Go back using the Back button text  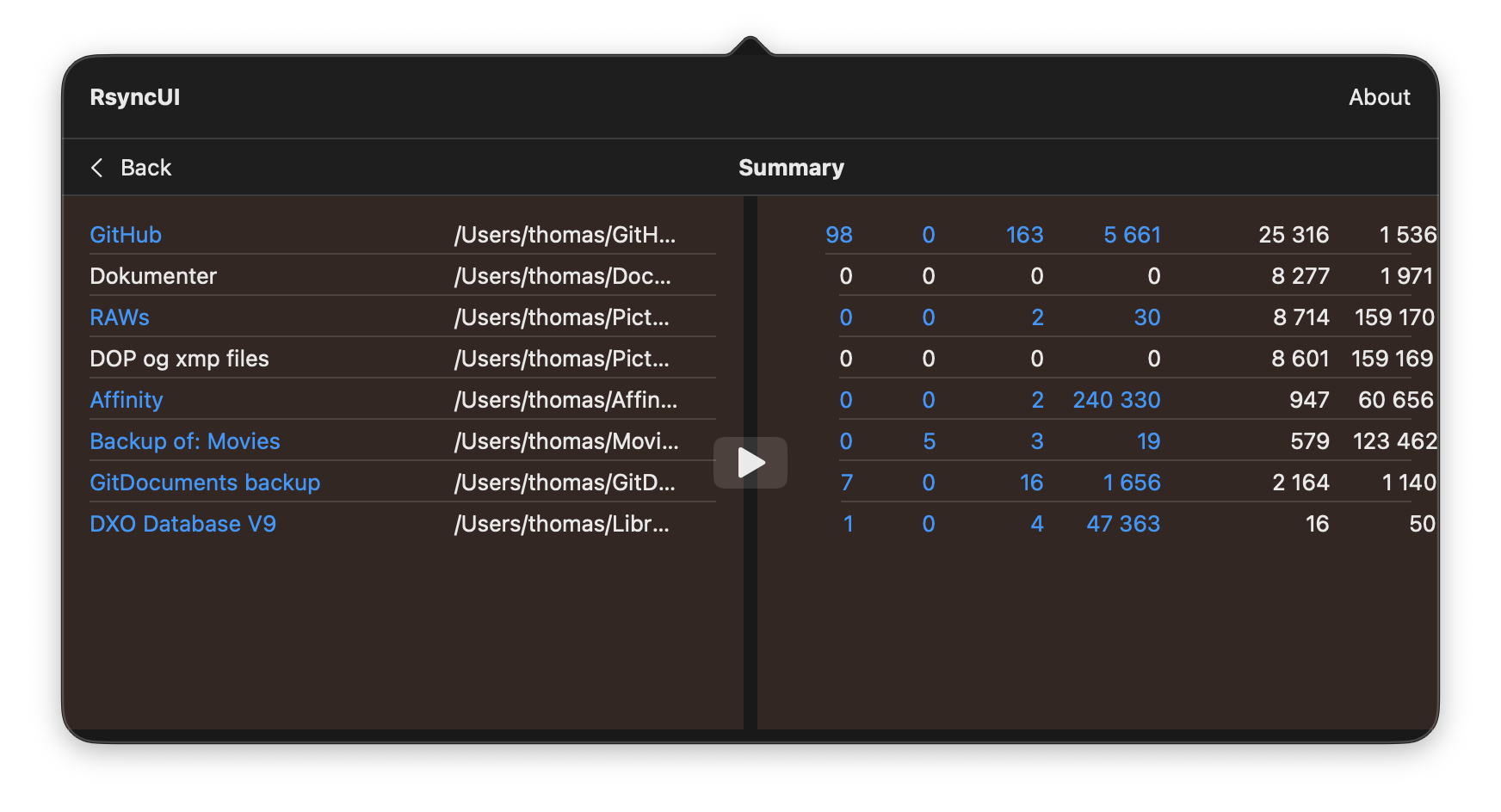(x=145, y=168)
